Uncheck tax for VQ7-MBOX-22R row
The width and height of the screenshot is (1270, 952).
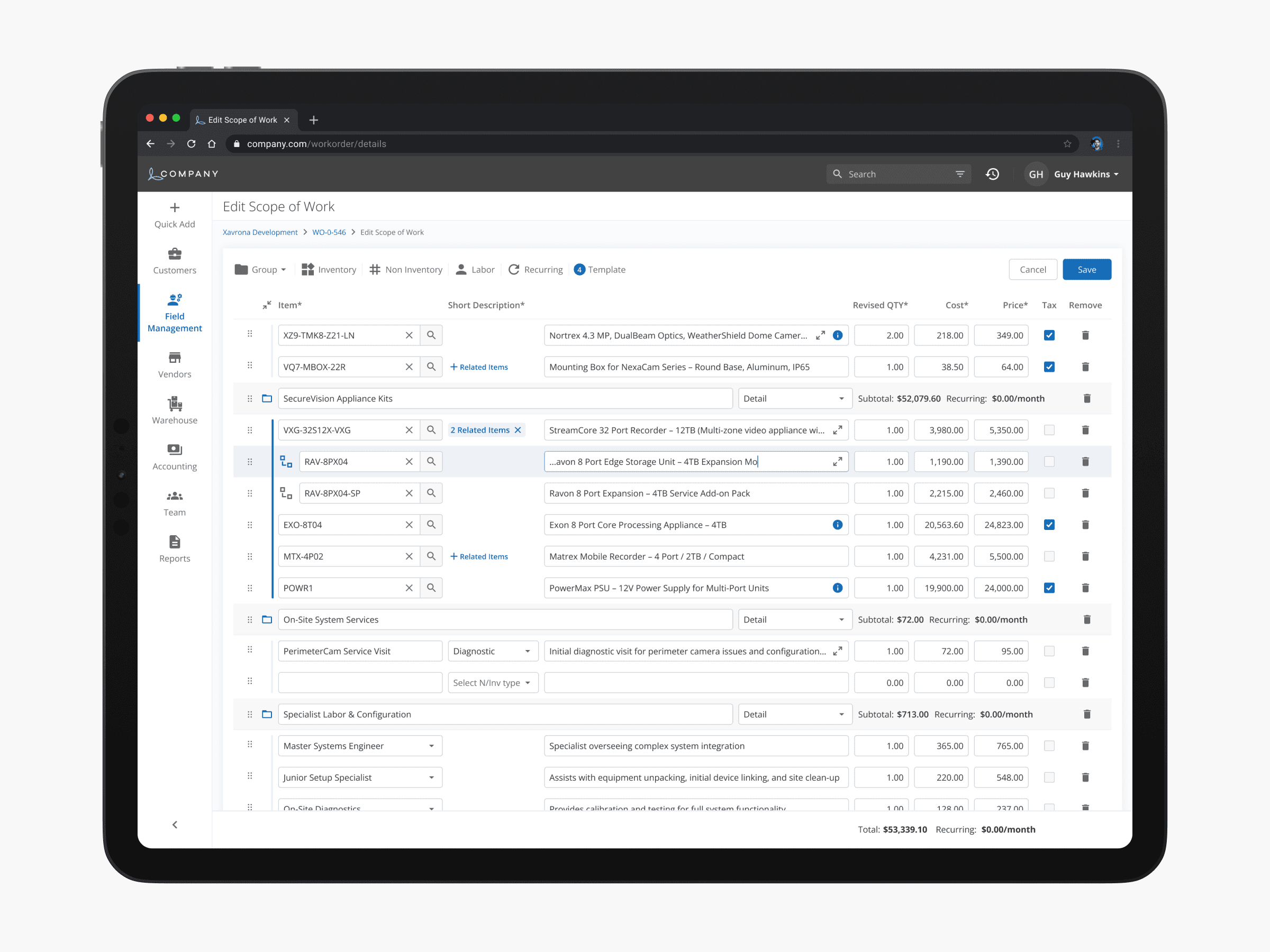[x=1049, y=367]
